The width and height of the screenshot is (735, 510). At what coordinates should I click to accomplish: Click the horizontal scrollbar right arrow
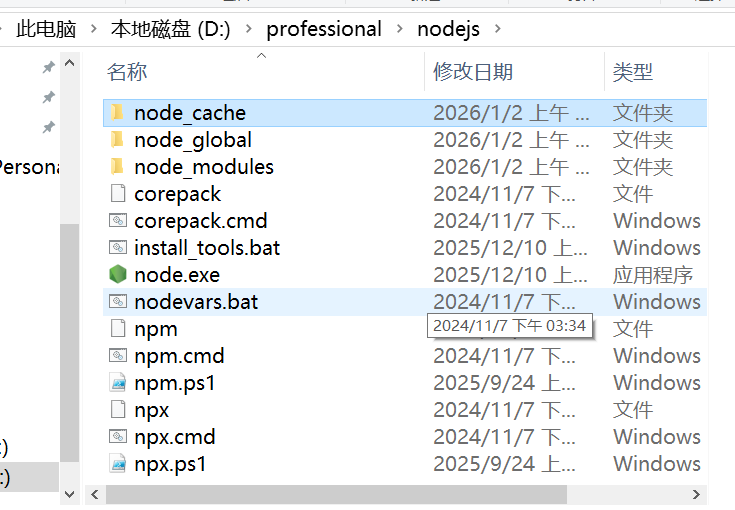[x=696, y=495]
